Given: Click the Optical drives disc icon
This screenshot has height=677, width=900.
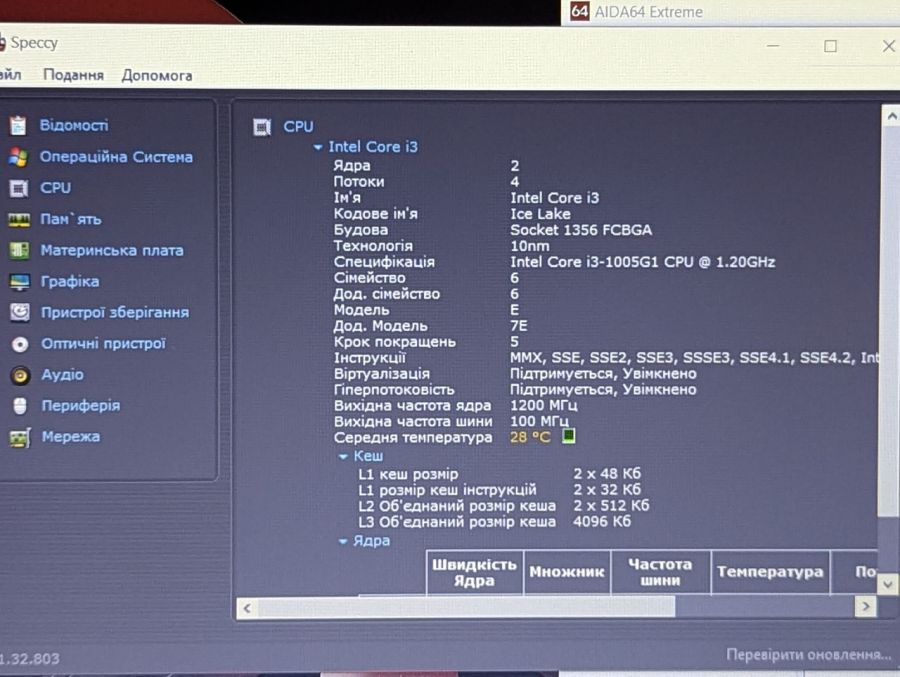Looking at the screenshot, I should (20, 344).
